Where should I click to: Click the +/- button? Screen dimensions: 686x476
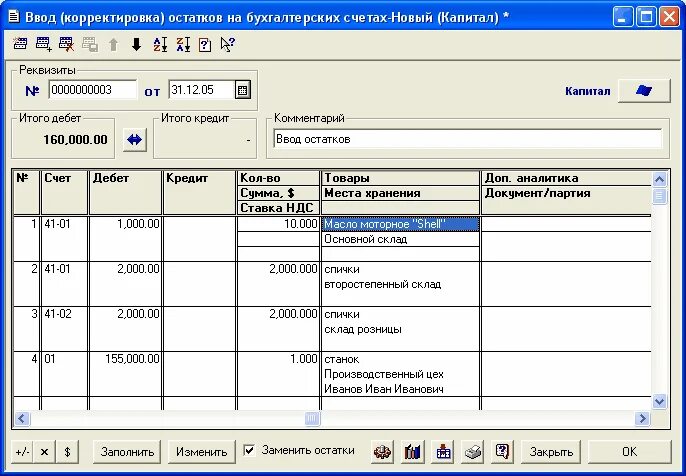pos(22,452)
